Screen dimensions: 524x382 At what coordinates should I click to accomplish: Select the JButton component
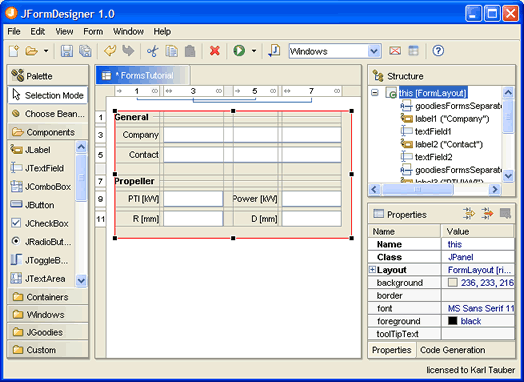[x=32, y=205]
